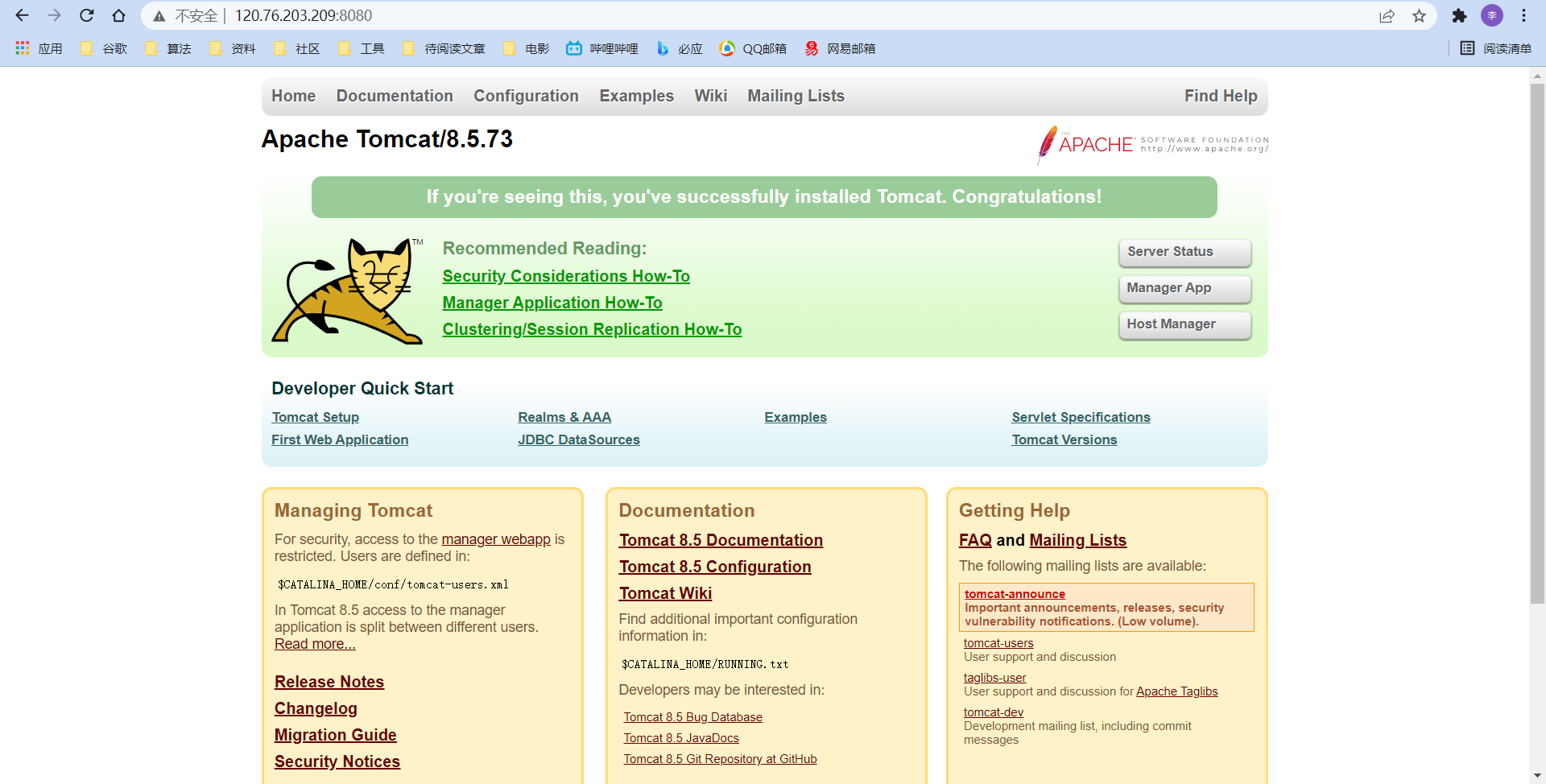Click the share page icon in address bar
The image size is (1546, 784).
[1387, 16]
